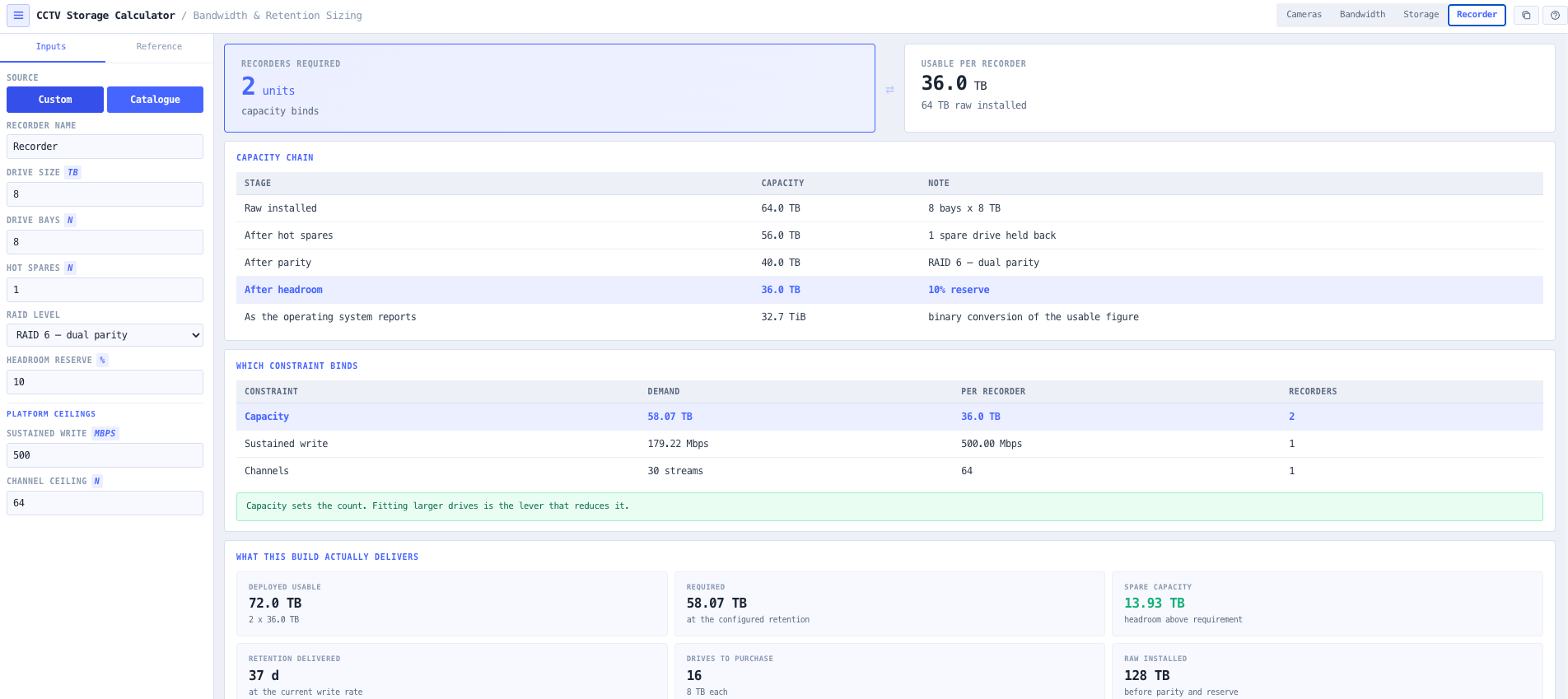Click the Channel Ceiling input field
Screen dimensions: 1568x699
tap(105, 503)
